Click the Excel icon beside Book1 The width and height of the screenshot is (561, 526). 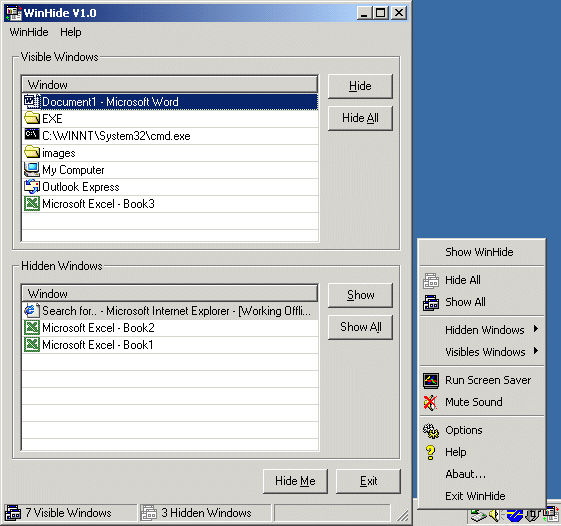pyautogui.click(x=31, y=345)
